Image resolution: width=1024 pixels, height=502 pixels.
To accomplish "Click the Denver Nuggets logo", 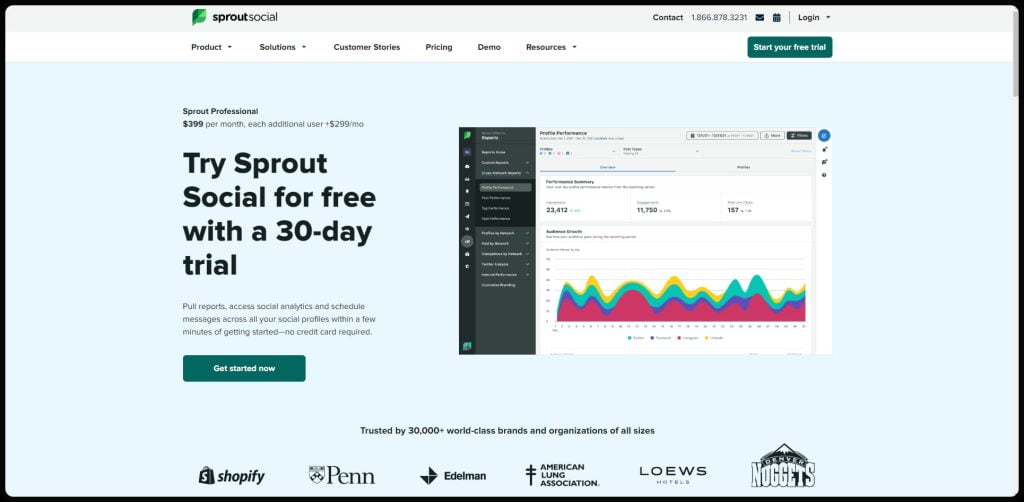I will tap(782, 465).
